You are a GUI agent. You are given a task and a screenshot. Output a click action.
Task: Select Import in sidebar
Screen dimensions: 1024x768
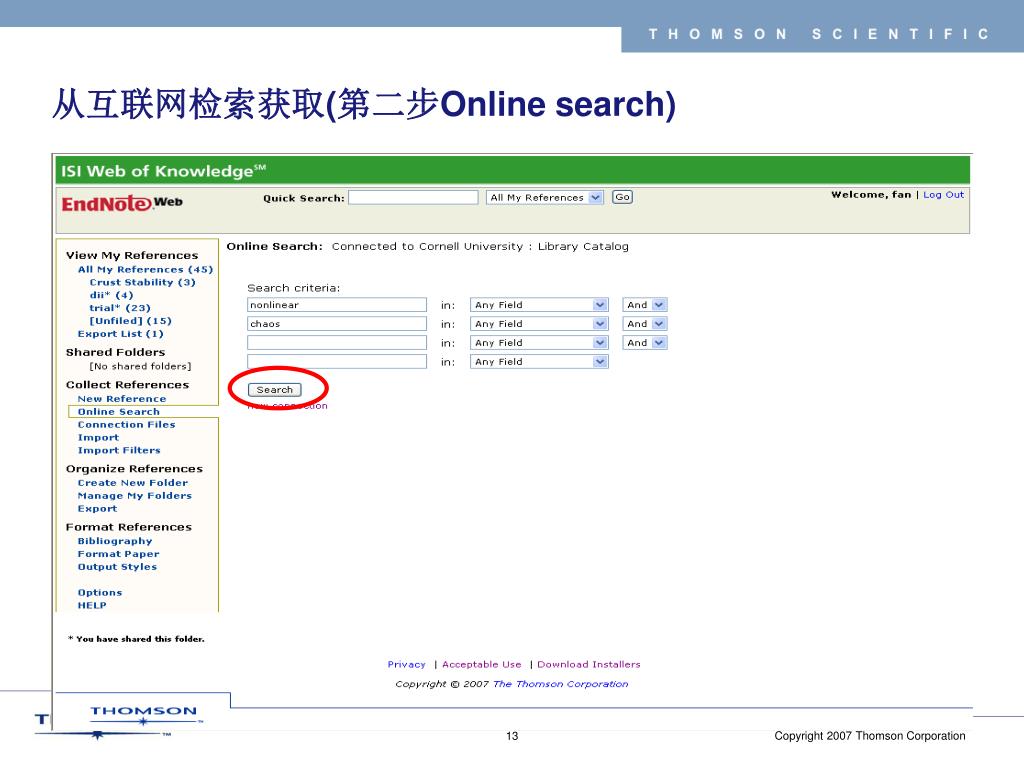tap(98, 438)
